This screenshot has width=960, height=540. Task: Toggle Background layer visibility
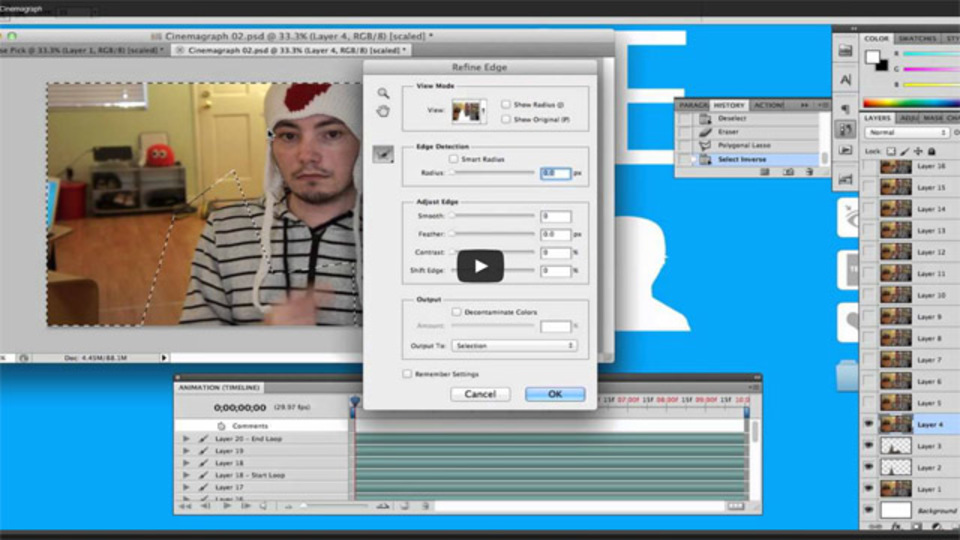point(869,510)
